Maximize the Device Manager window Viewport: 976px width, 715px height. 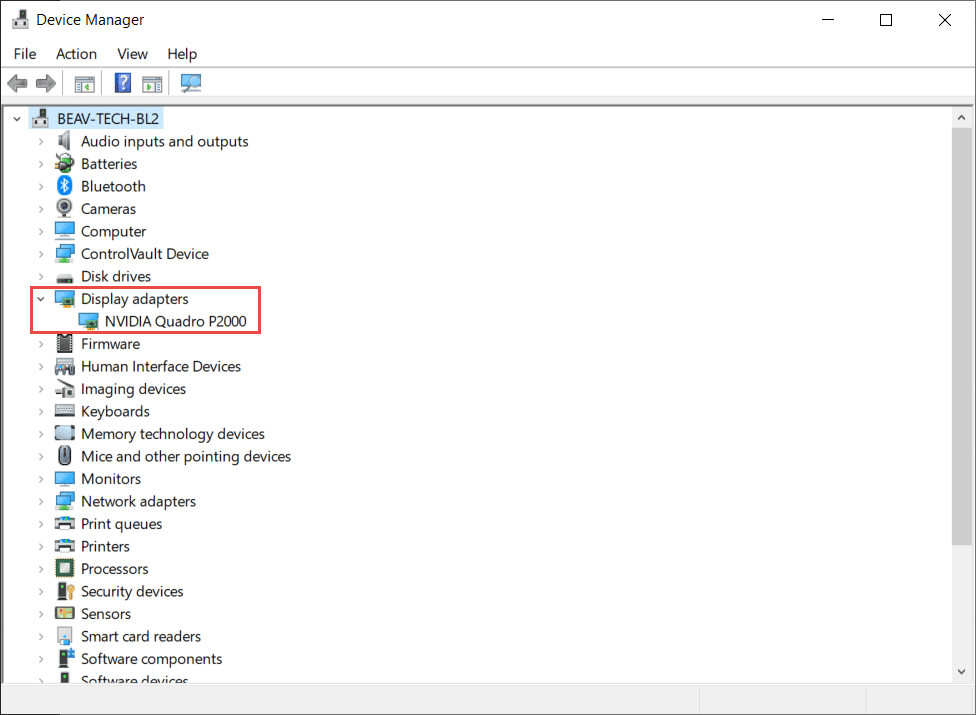(x=886, y=20)
